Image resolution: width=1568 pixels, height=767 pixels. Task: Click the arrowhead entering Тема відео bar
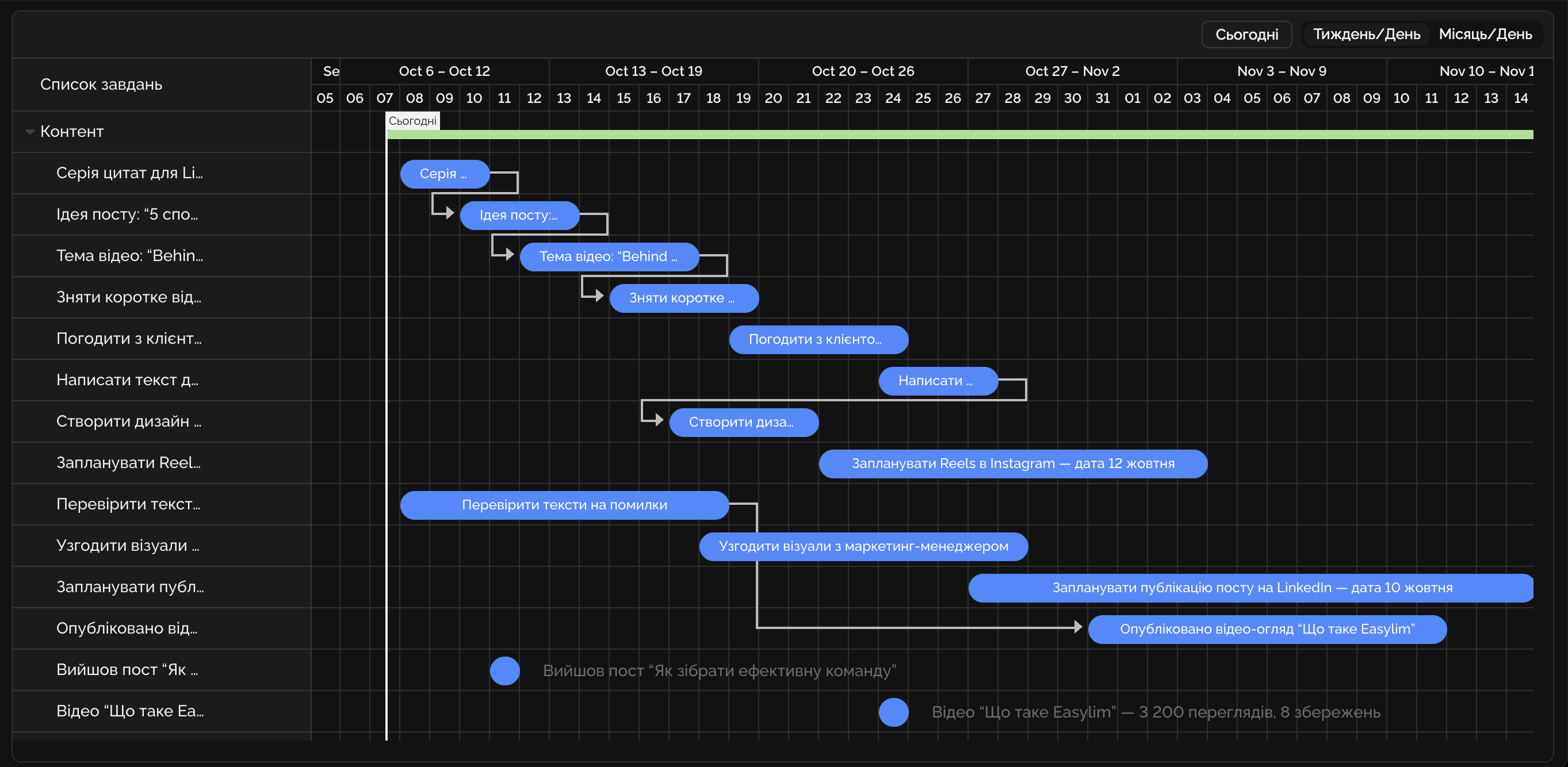pos(510,254)
